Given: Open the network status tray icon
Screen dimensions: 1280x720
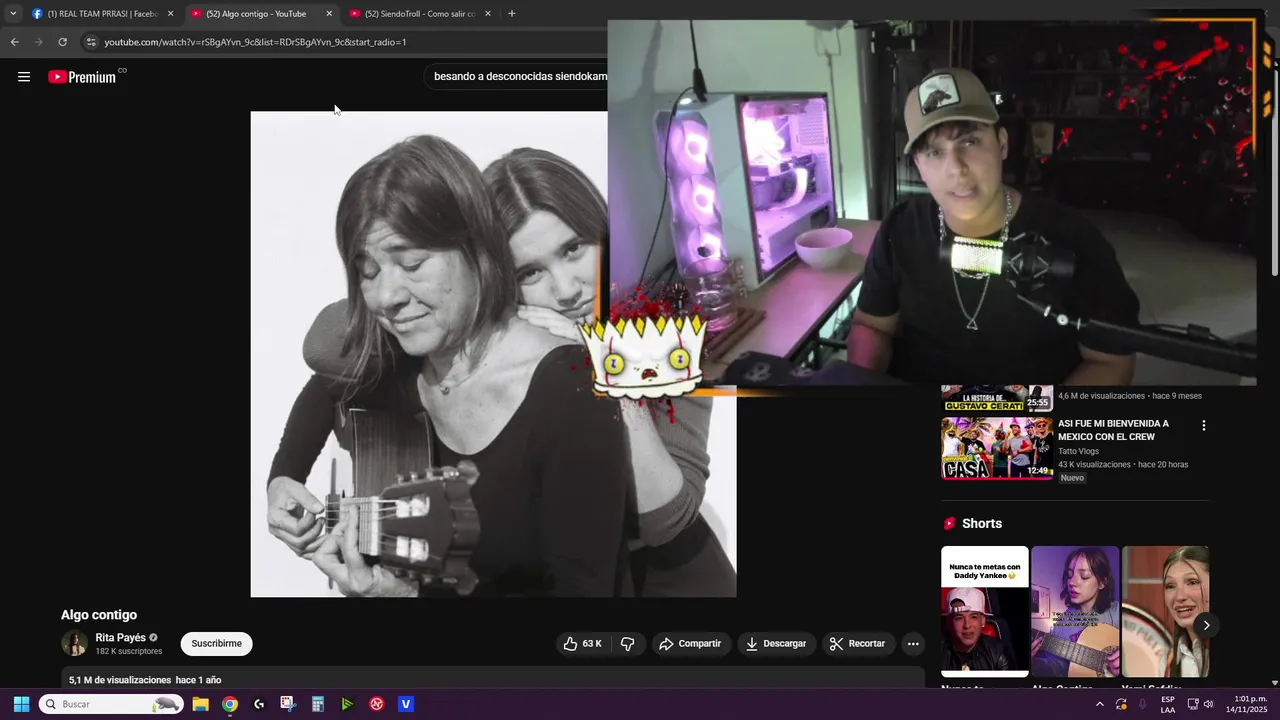Looking at the screenshot, I should pyautogui.click(x=1192, y=704).
